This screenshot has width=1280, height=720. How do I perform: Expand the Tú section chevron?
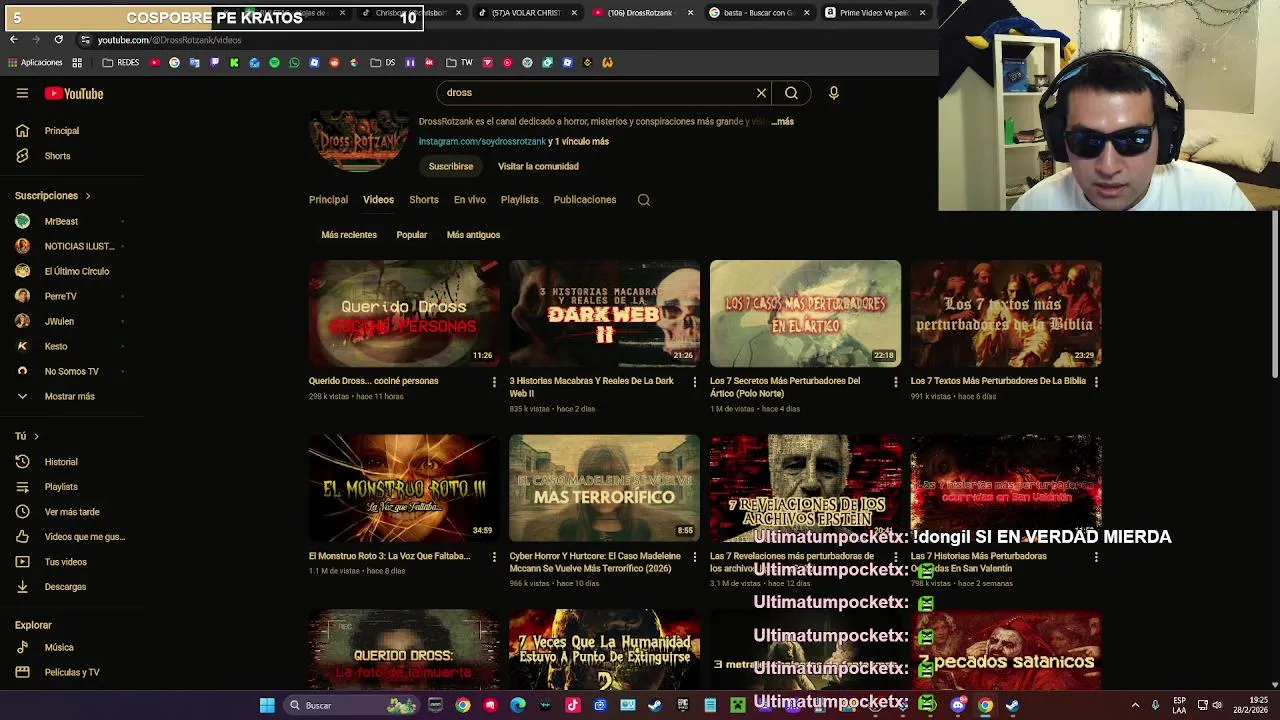(x=36, y=437)
